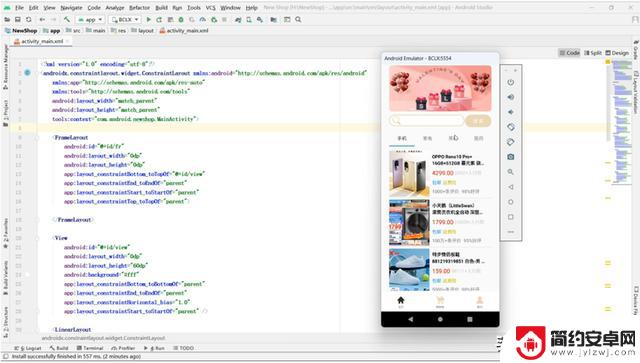Select the fourth category tab in app
Viewport: 640px width, 363px height.
(x=478, y=138)
